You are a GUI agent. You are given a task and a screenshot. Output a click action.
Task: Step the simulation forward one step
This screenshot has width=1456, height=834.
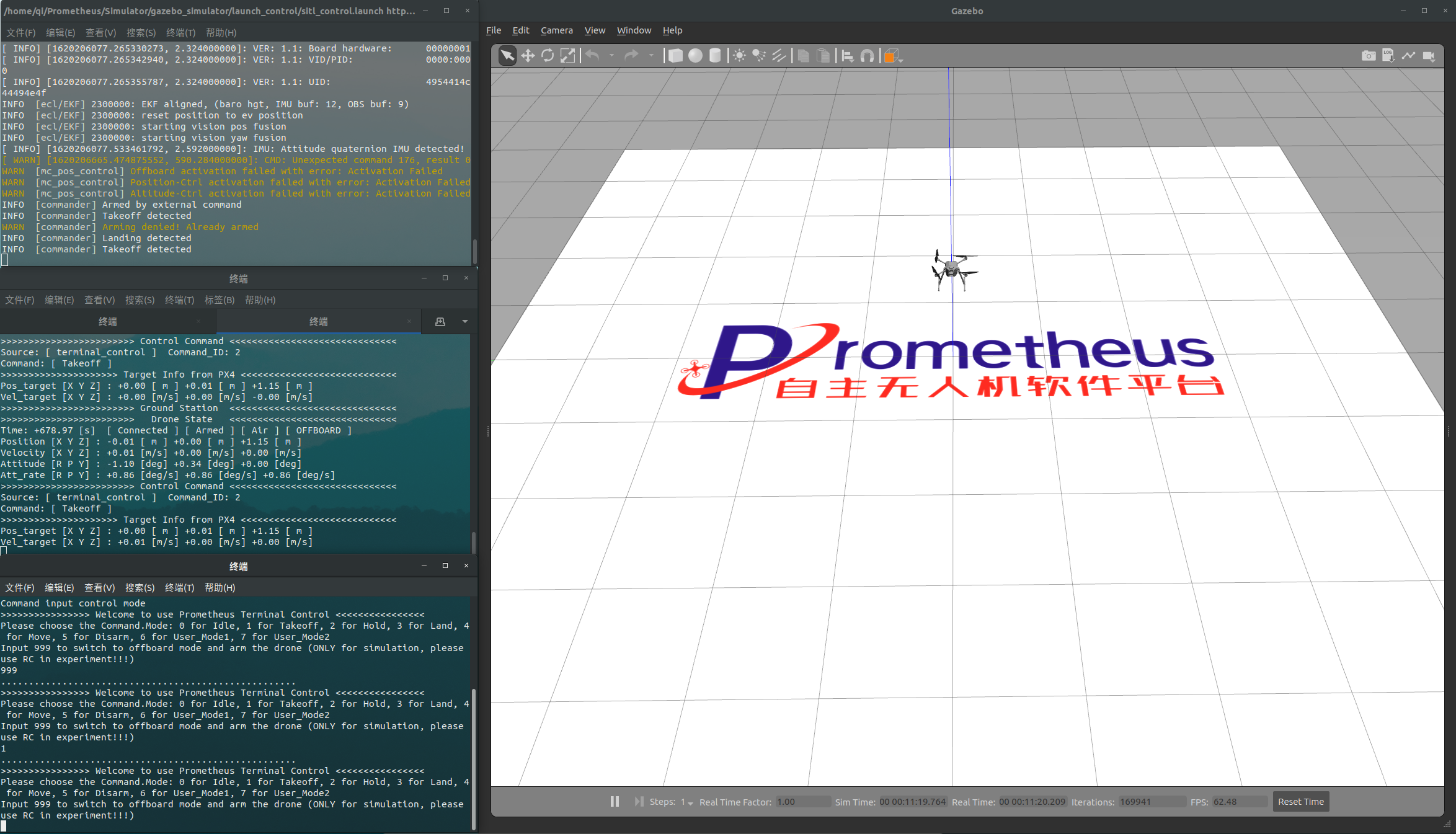(639, 801)
